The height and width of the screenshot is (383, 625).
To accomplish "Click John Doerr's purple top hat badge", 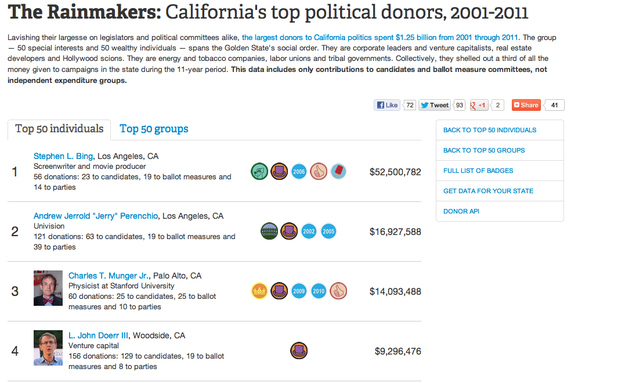I will tap(299, 351).
